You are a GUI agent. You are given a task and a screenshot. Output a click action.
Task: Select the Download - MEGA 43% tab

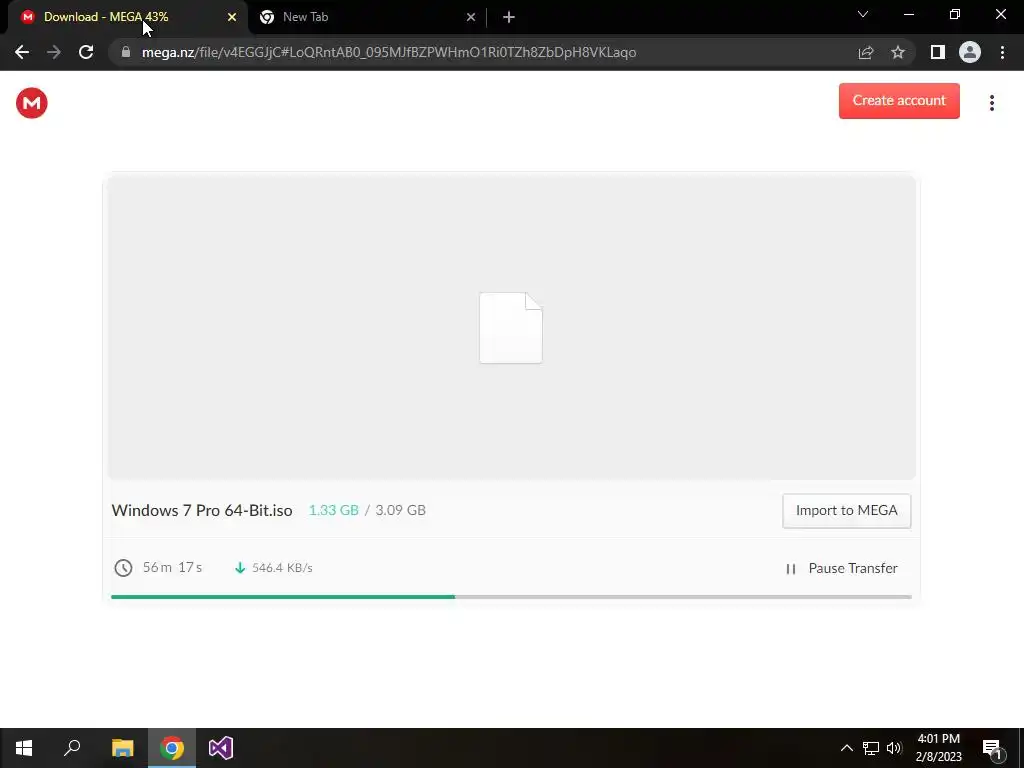pos(128,17)
